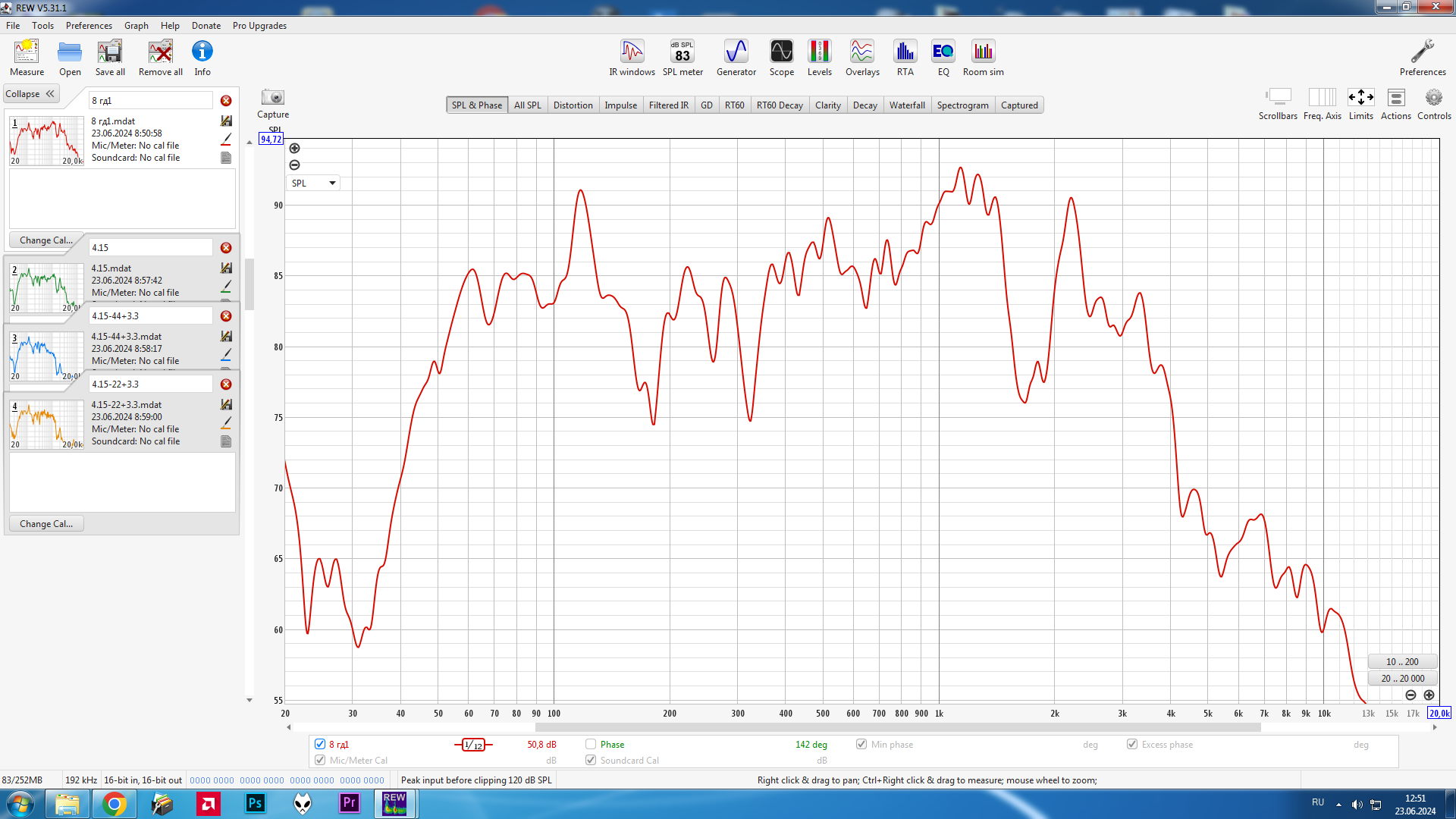Switch to the Waterfall tab
The image size is (1456, 819).
906,105
